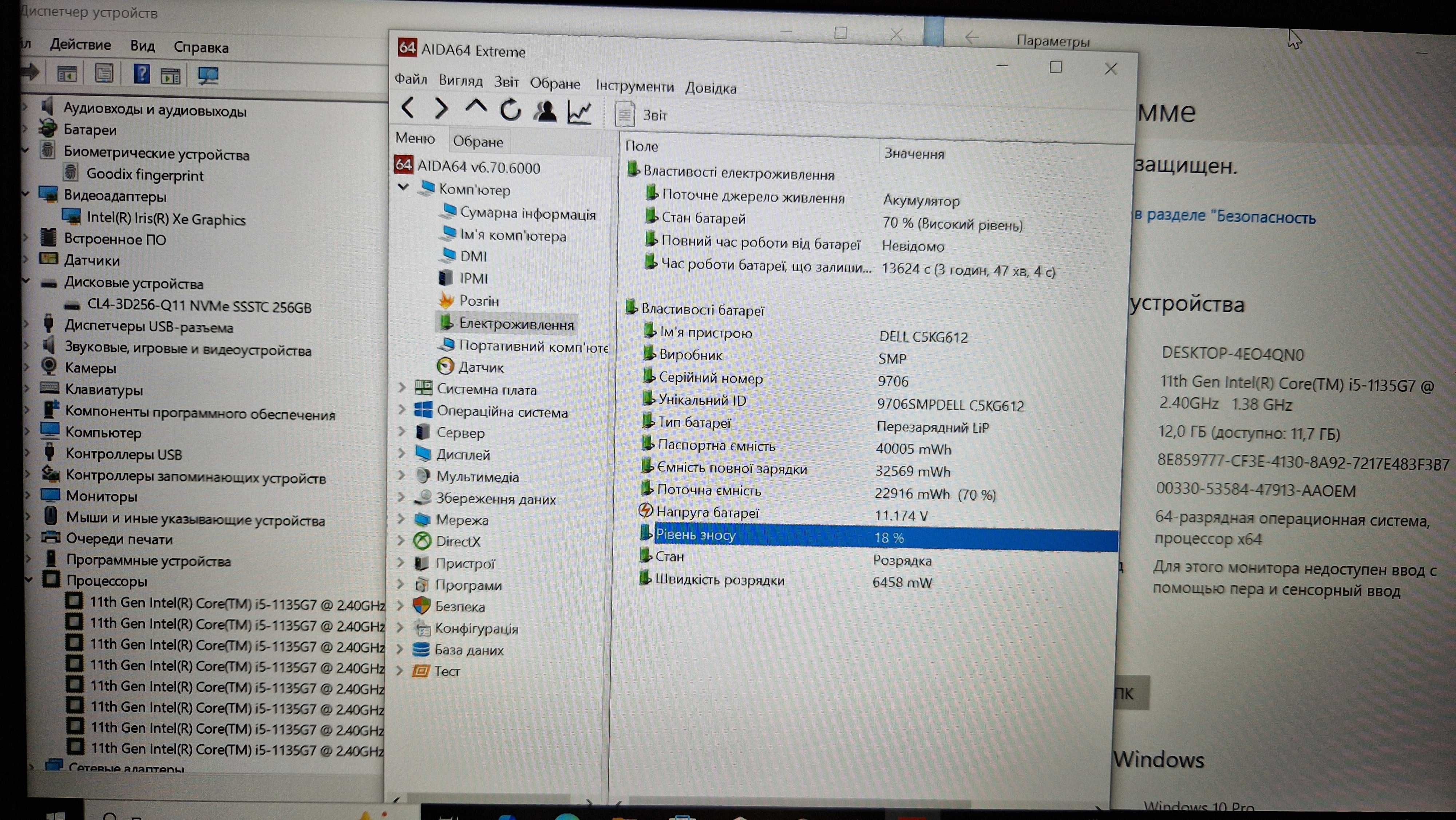Open the AIDA64 user manager icon
Screen dimensions: 1456x820
[x=545, y=111]
